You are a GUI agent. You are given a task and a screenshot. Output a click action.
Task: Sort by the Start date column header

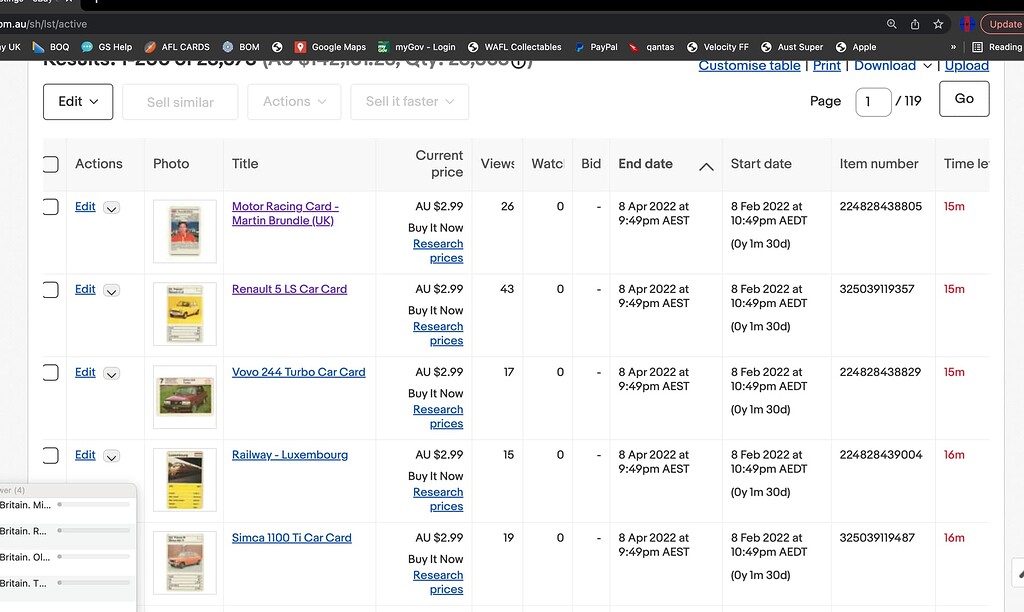761,164
